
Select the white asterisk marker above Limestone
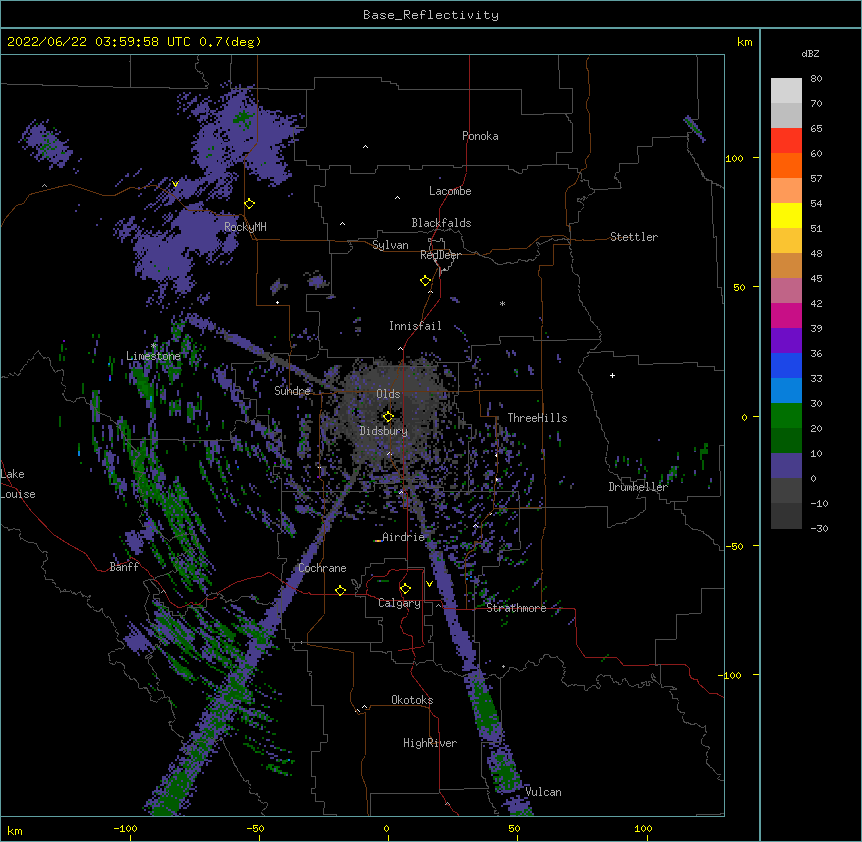153,345
